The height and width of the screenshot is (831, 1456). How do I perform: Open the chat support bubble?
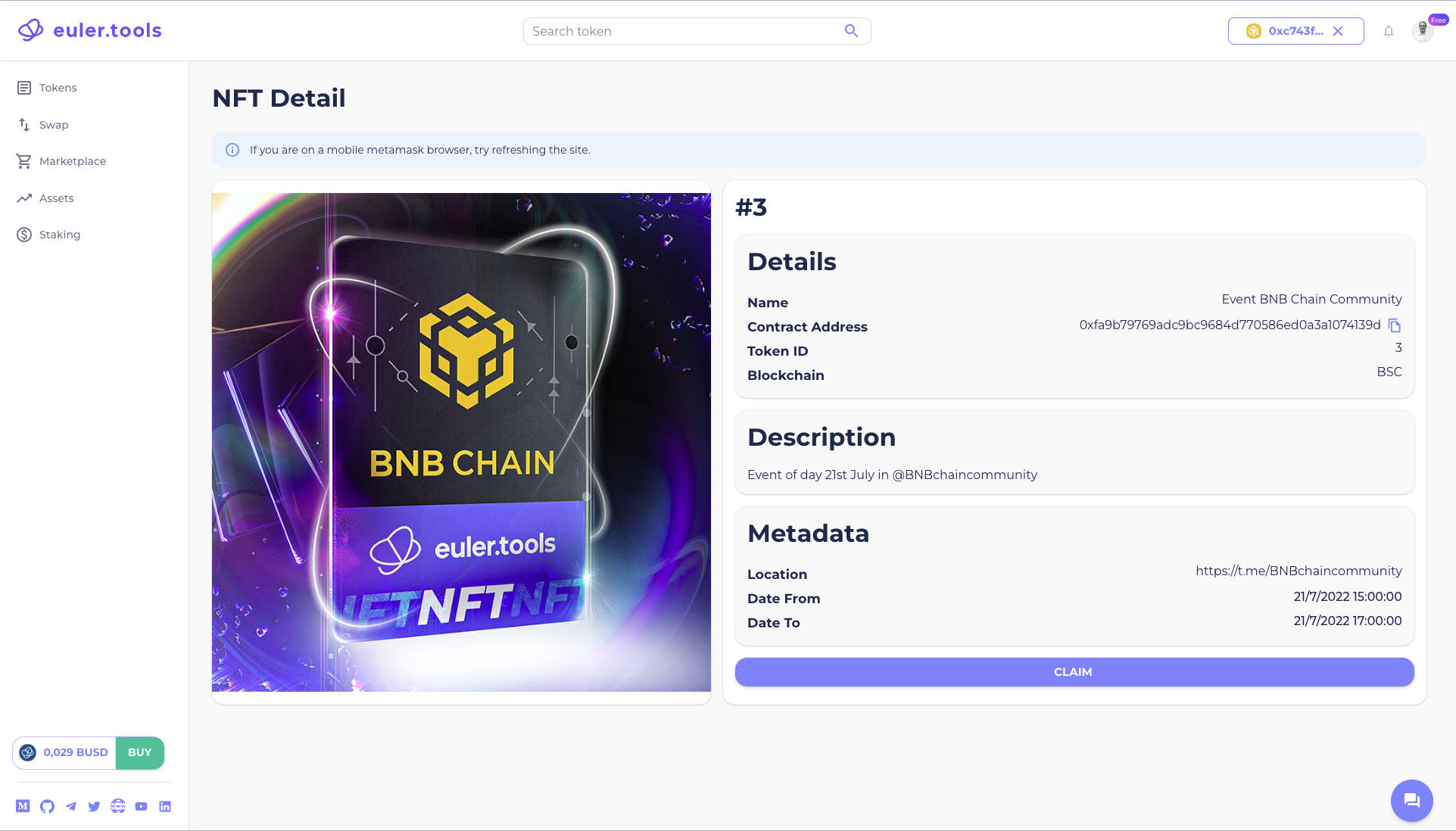tap(1411, 800)
